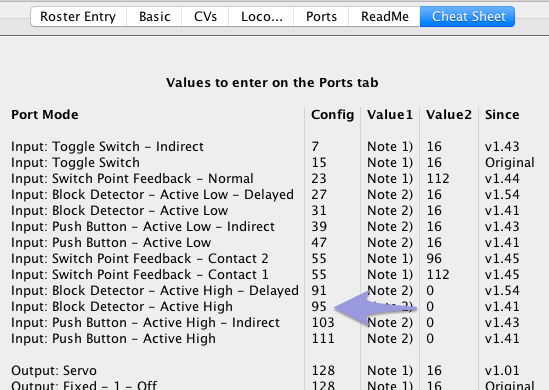Screen dimensions: 549x390
Task: Click 'Original' in the Toggle Switch row
Action: tap(509, 163)
